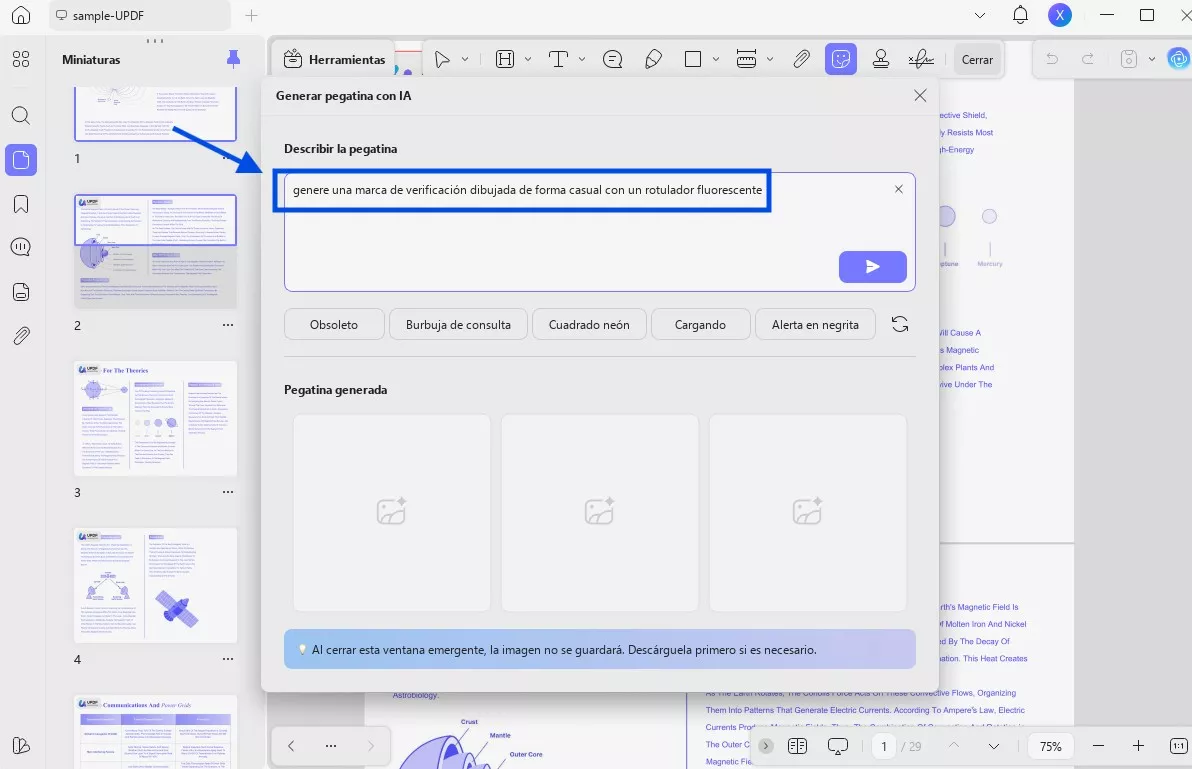This screenshot has width=1192, height=769.
Task: Expand the save options dropdown
Action: 1152,59
